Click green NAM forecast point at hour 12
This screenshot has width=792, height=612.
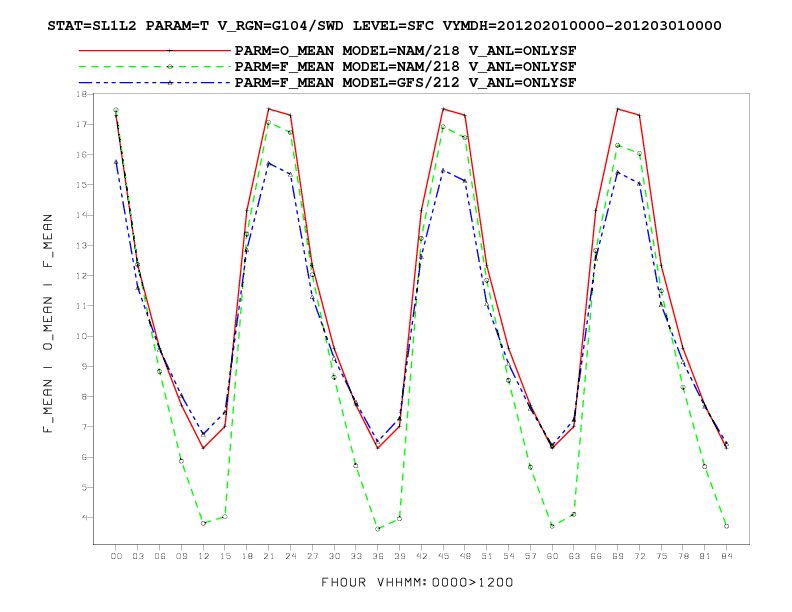point(203,523)
